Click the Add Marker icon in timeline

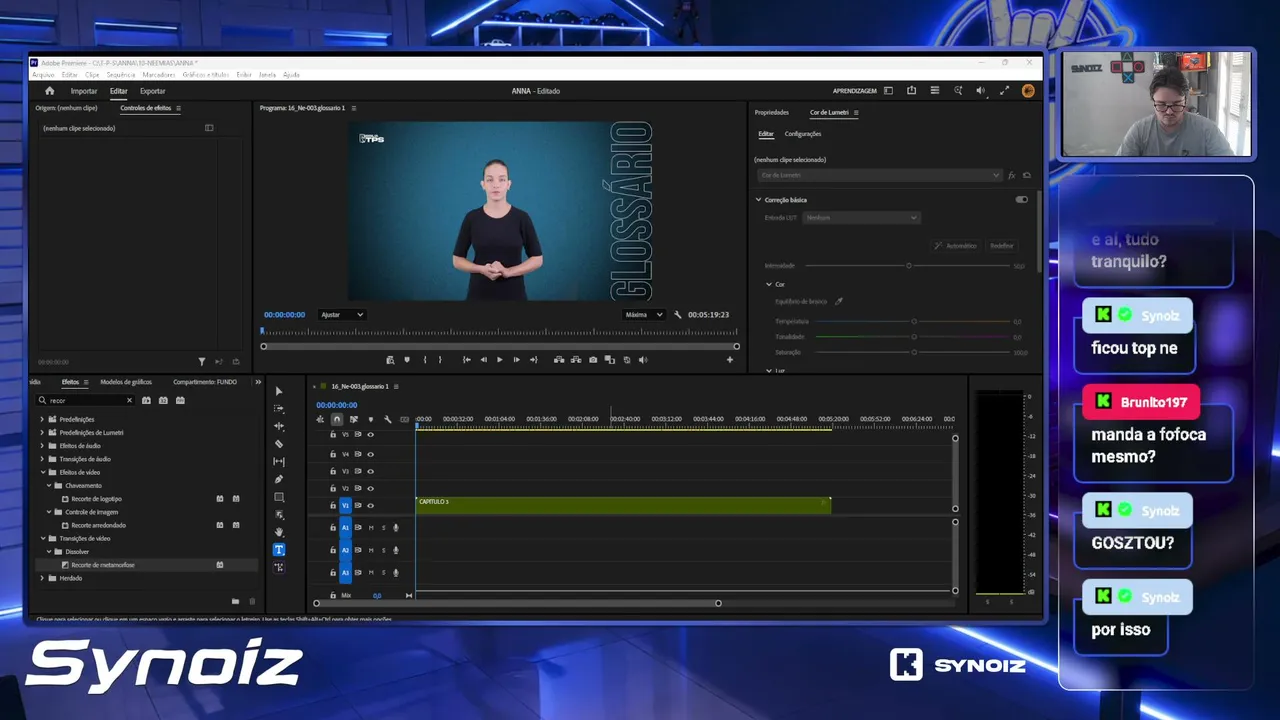pos(371,419)
